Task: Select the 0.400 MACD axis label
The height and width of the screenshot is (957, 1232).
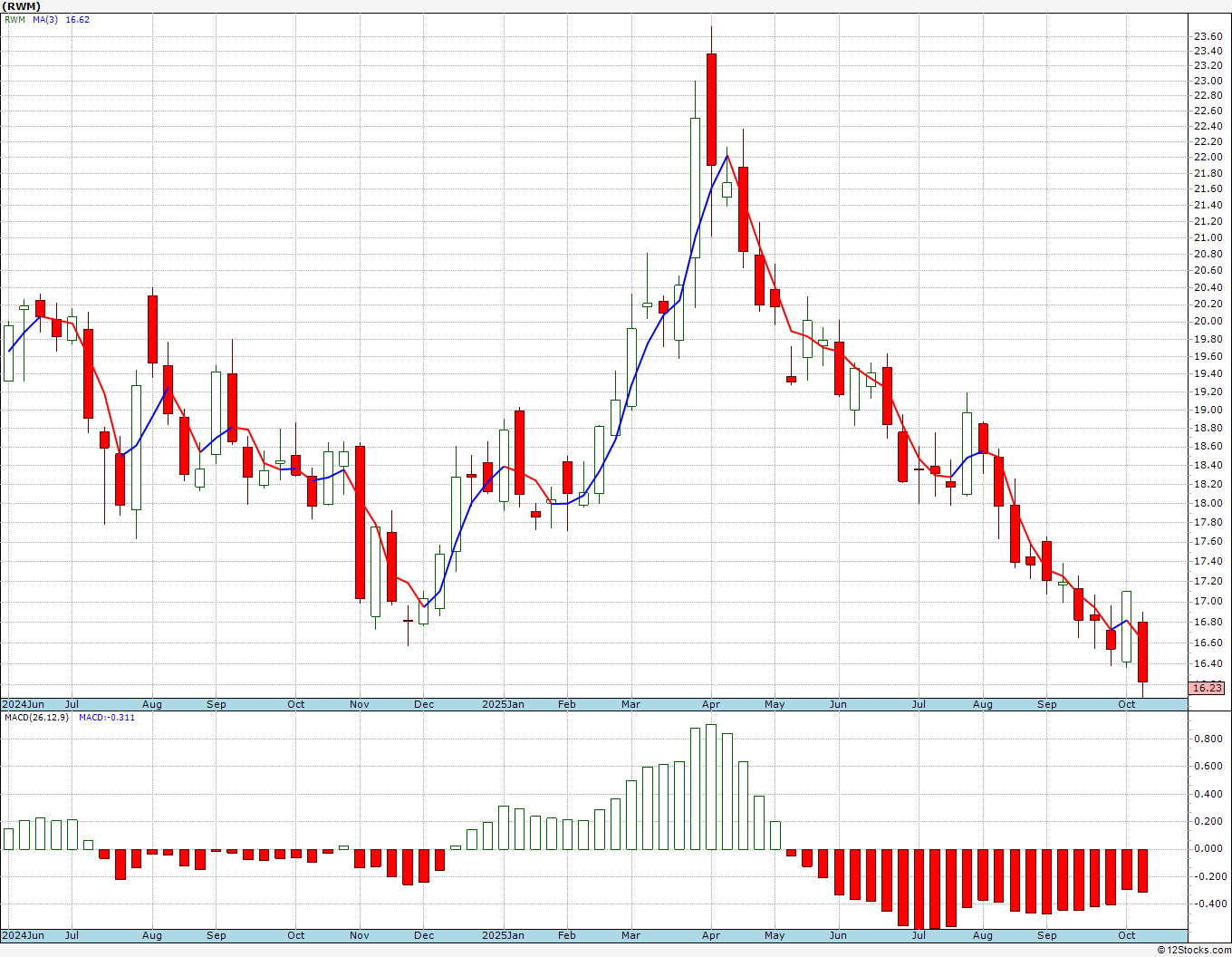Action: 1208,794
